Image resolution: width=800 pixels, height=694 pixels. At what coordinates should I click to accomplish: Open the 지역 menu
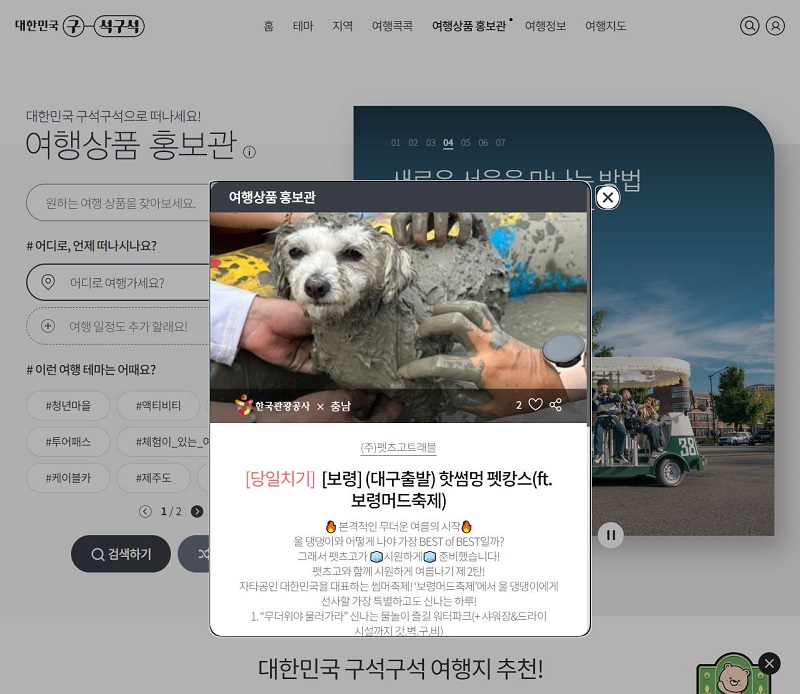pos(342,26)
